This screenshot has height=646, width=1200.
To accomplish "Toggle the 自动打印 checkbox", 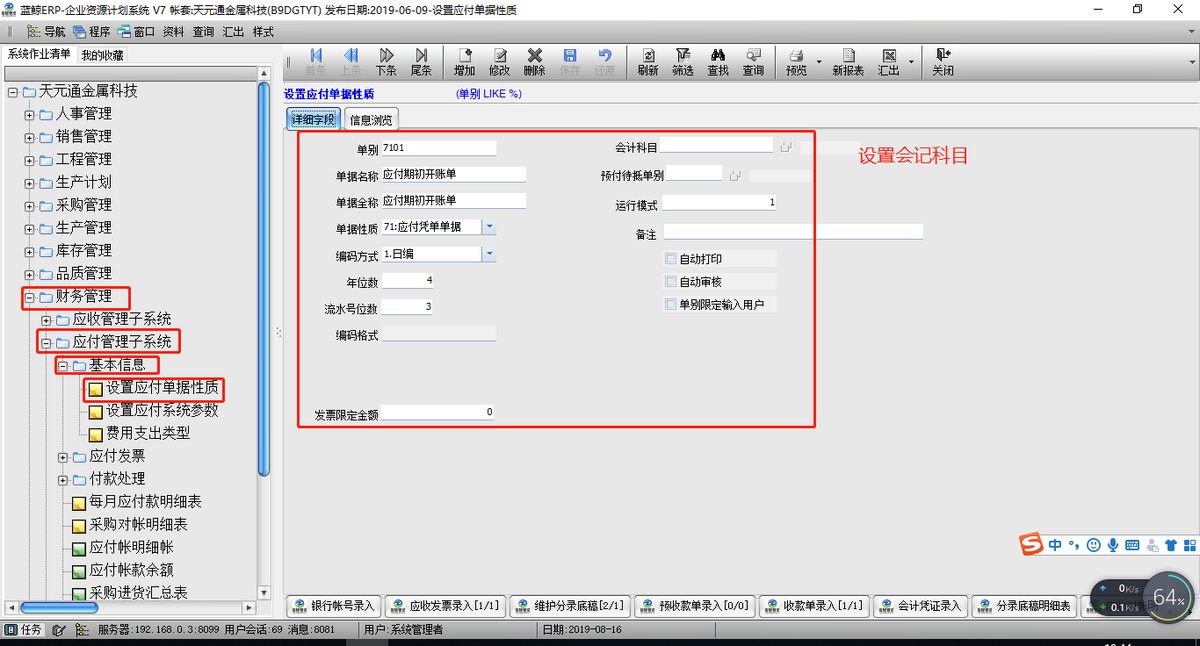I will (671, 259).
